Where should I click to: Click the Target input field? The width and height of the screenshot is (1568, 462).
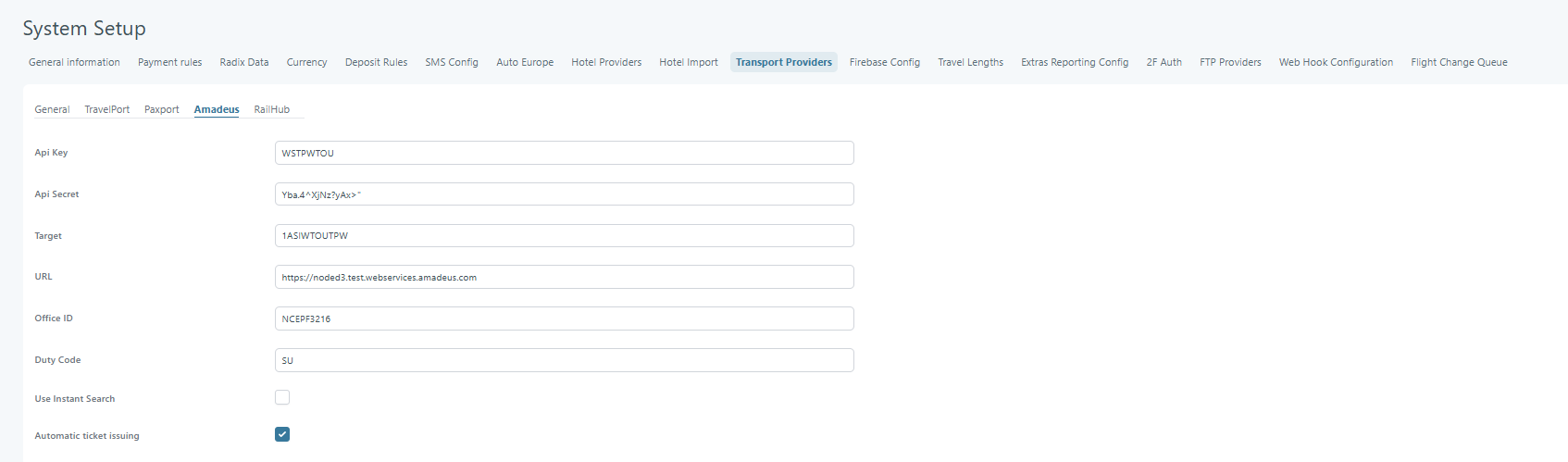565,235
